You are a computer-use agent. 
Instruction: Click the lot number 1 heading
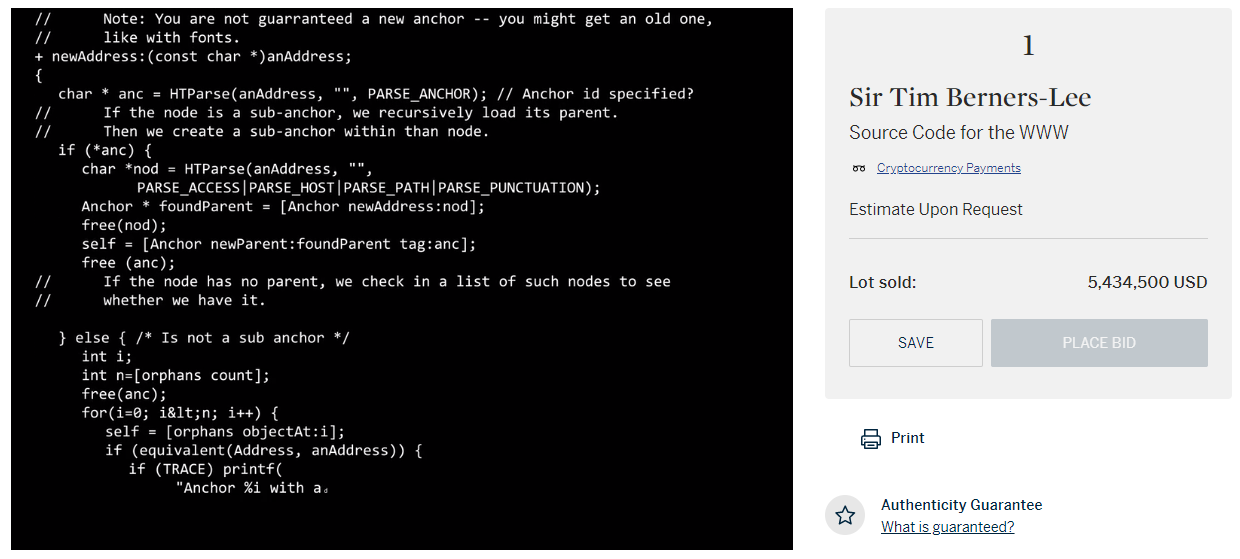[x=1028, y=46]
